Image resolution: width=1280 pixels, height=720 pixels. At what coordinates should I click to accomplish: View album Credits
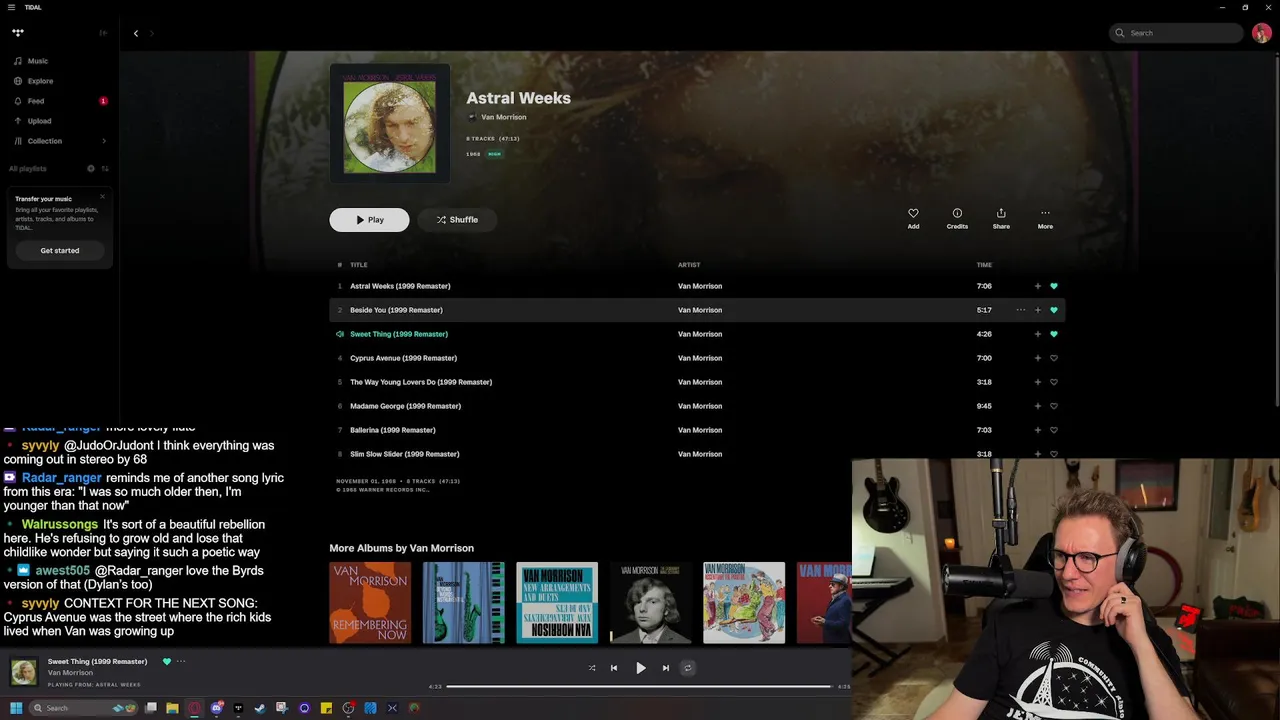click(957, 218)
